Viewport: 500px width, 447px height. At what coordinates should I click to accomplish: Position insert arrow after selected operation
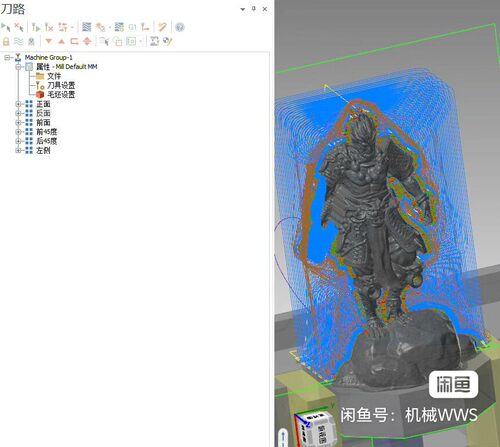(74, 41)
